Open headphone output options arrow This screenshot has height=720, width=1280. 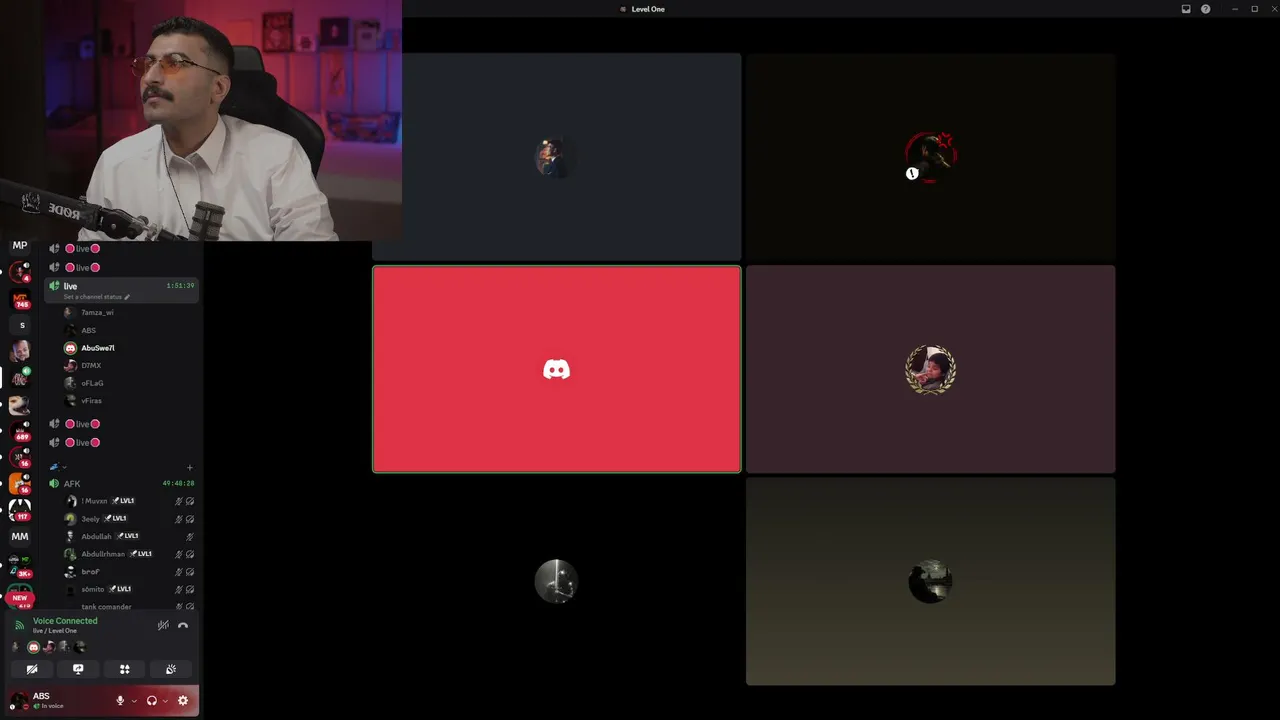point(165,701)
